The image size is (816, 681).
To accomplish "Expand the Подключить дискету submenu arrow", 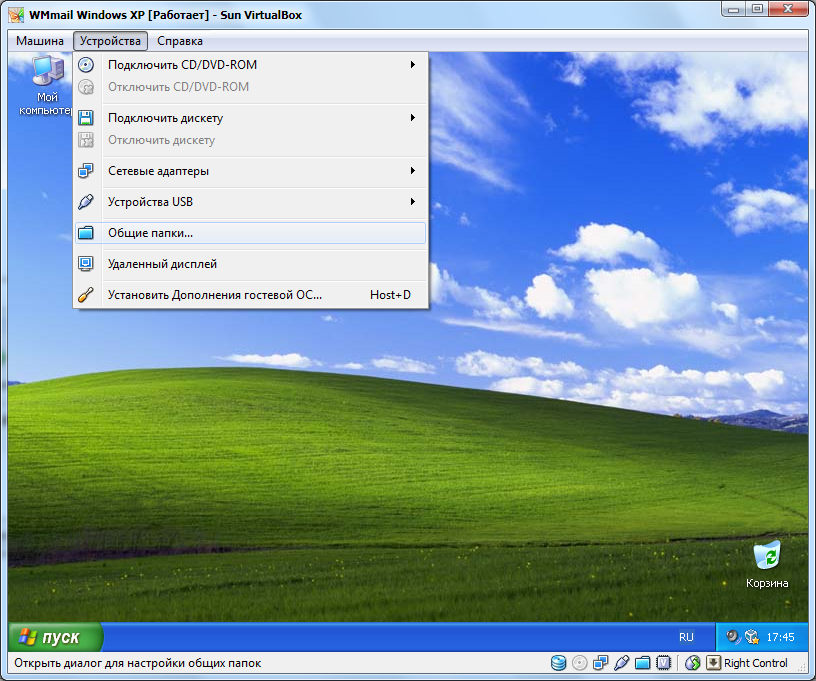I will click(x=413, y=118).
